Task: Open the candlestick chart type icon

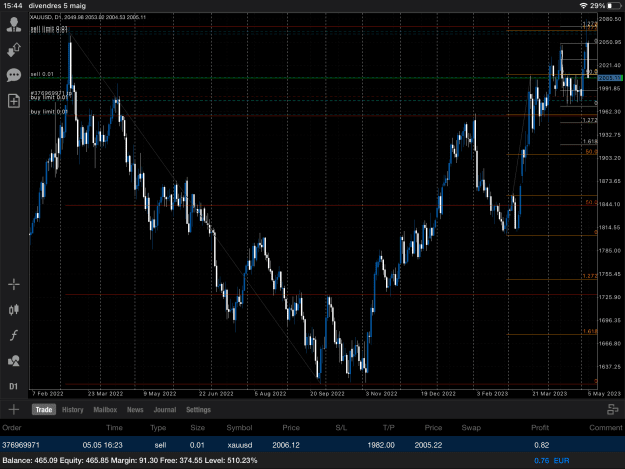Action: click(14, 310)
